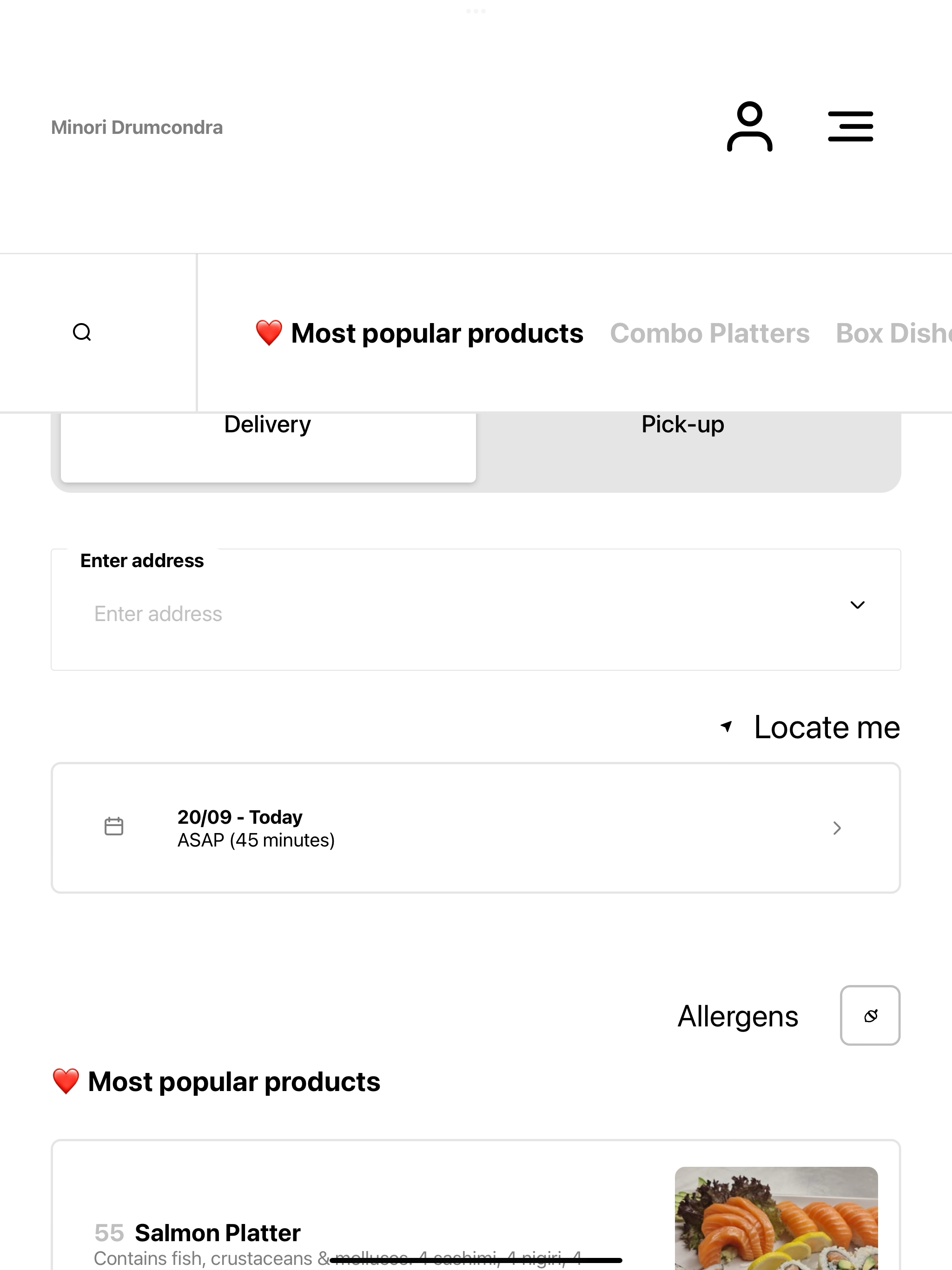Open the delivery time chevron arrow
This screenshot has height=1270, width=952.
[837, 827]
